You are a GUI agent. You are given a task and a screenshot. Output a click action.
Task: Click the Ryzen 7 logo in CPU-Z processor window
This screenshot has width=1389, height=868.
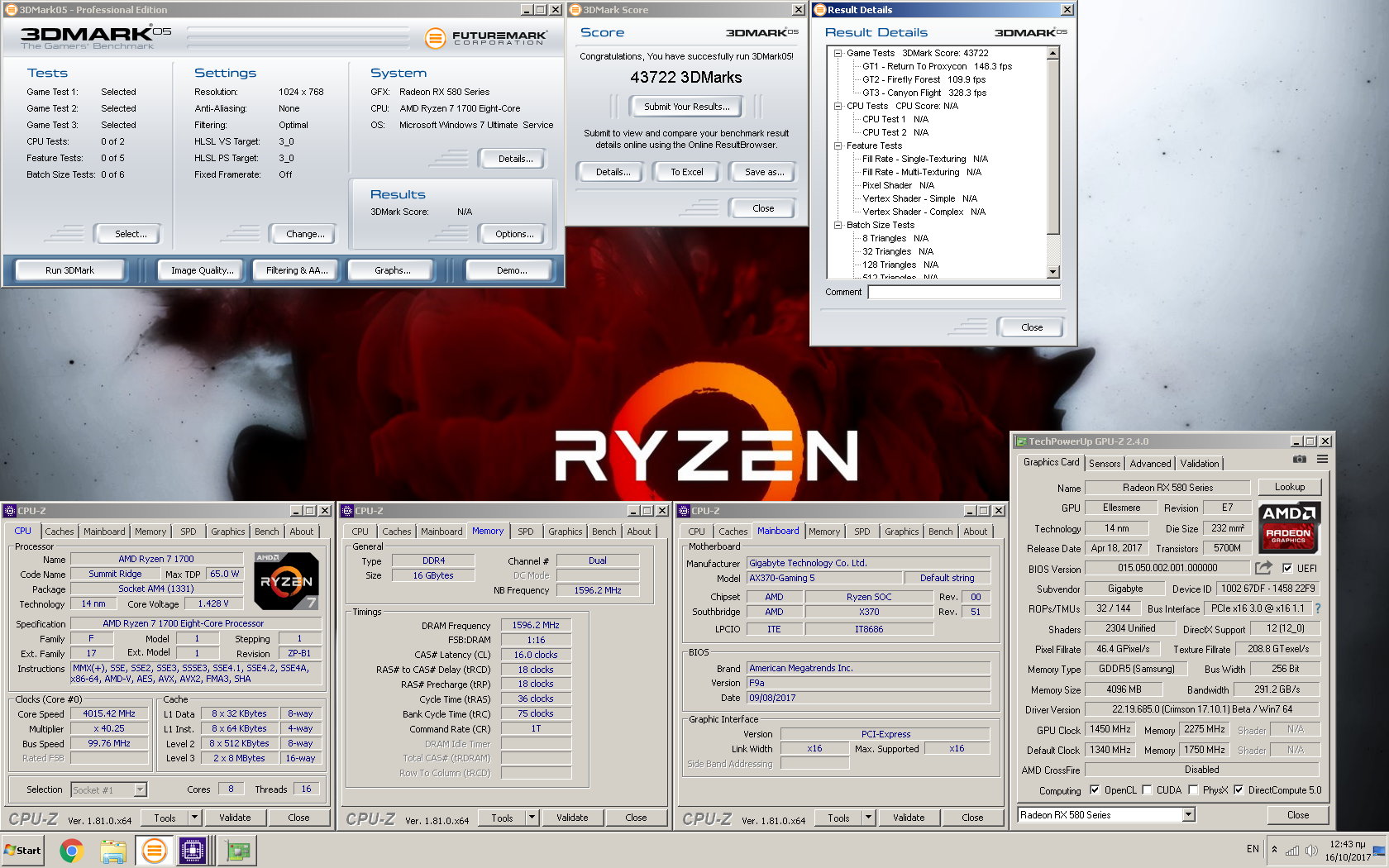pos(286,581)
